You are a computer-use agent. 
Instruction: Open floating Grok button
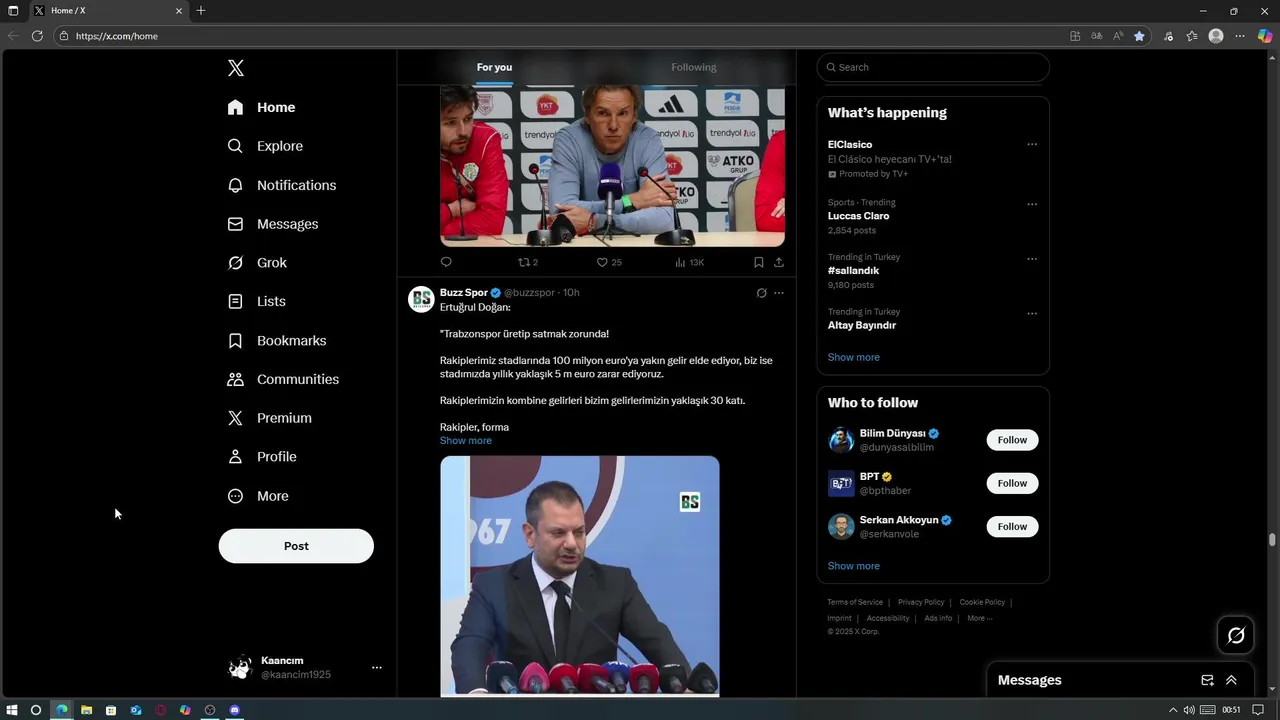pyautogui.click(x=1236, y=635)
